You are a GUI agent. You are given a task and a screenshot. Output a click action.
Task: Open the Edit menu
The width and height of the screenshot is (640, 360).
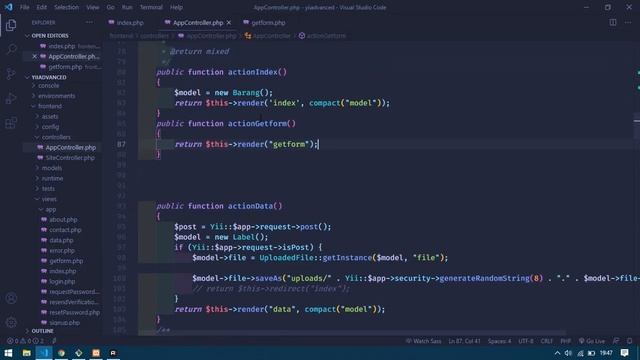click(x=41, y=7)
